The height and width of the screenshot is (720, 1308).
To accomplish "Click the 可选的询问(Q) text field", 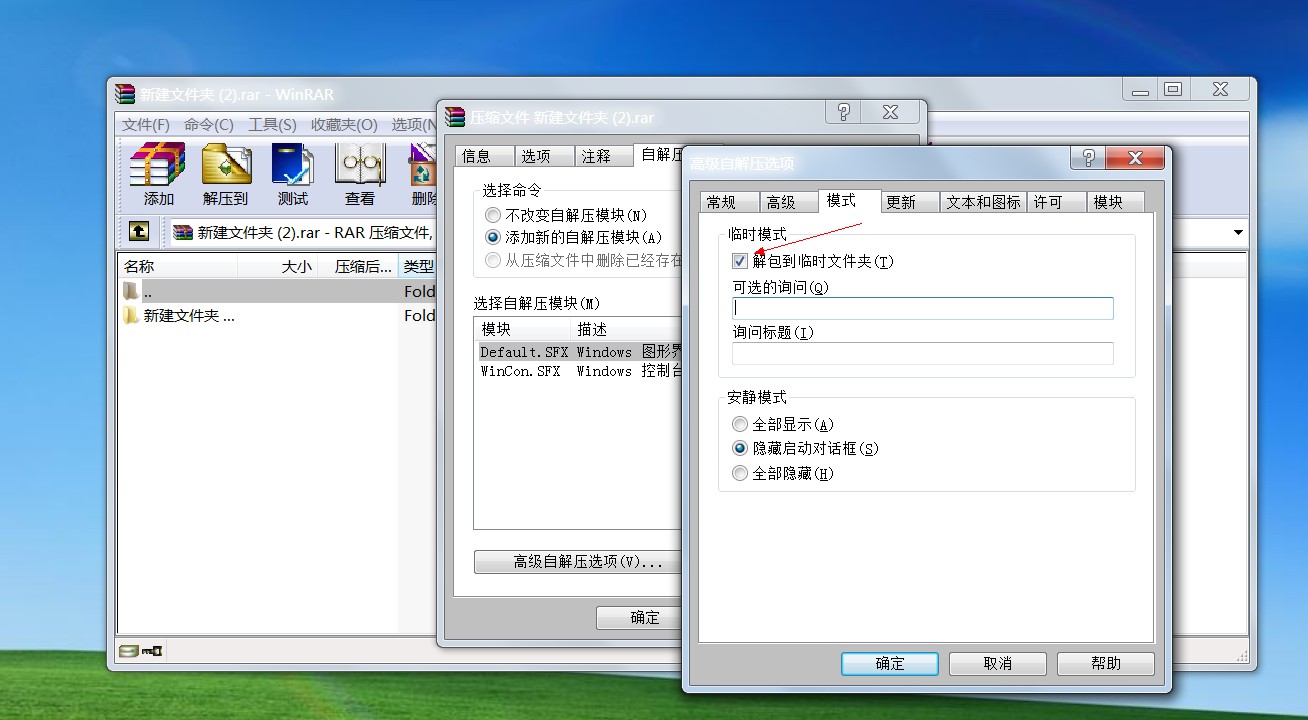I will click(x=923, y=308).
